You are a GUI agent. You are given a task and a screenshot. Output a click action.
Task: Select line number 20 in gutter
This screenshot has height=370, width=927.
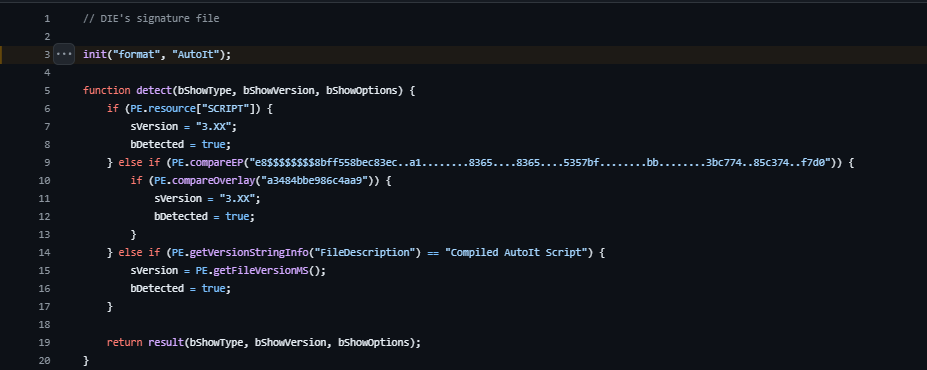[44, 361]
